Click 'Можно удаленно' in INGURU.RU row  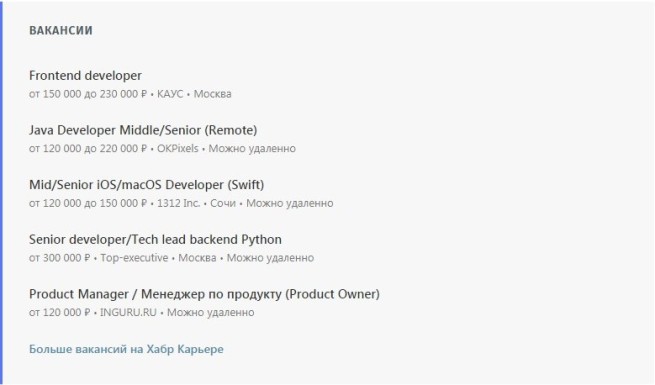pos(211,313)
